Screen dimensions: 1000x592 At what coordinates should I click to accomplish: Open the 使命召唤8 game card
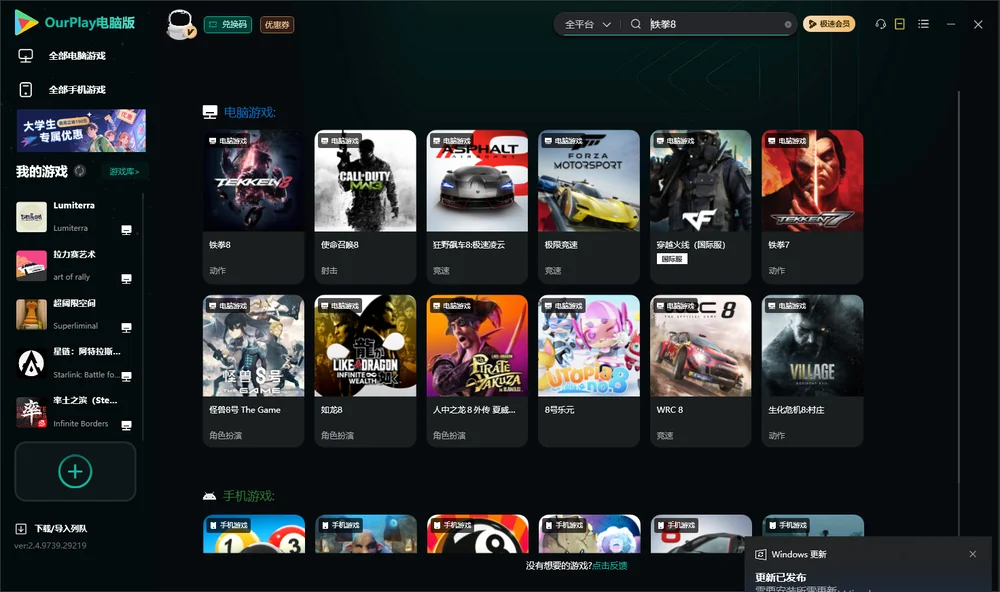[365, 207]
